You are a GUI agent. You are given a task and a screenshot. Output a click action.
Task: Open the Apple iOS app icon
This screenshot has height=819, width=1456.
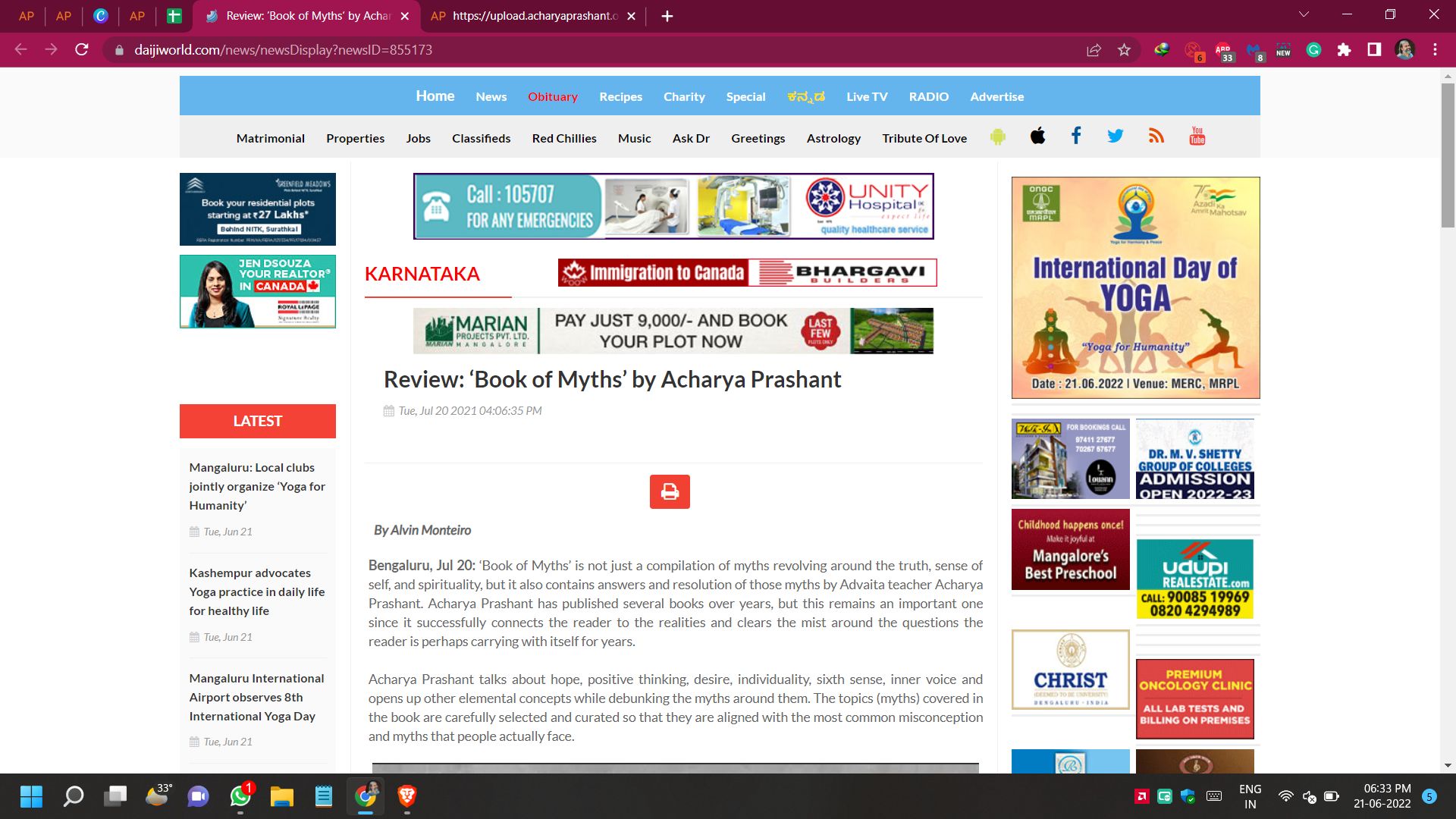1037,136
